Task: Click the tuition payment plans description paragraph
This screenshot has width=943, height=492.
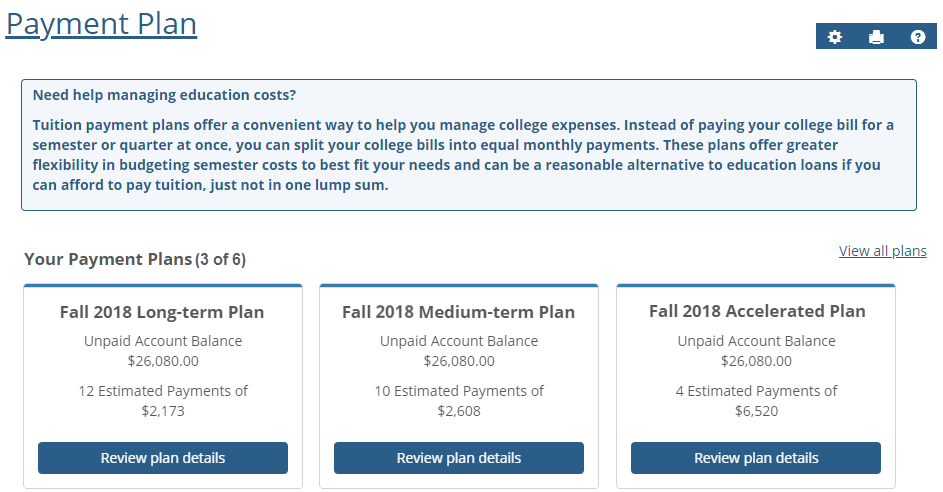Action: 463,155
